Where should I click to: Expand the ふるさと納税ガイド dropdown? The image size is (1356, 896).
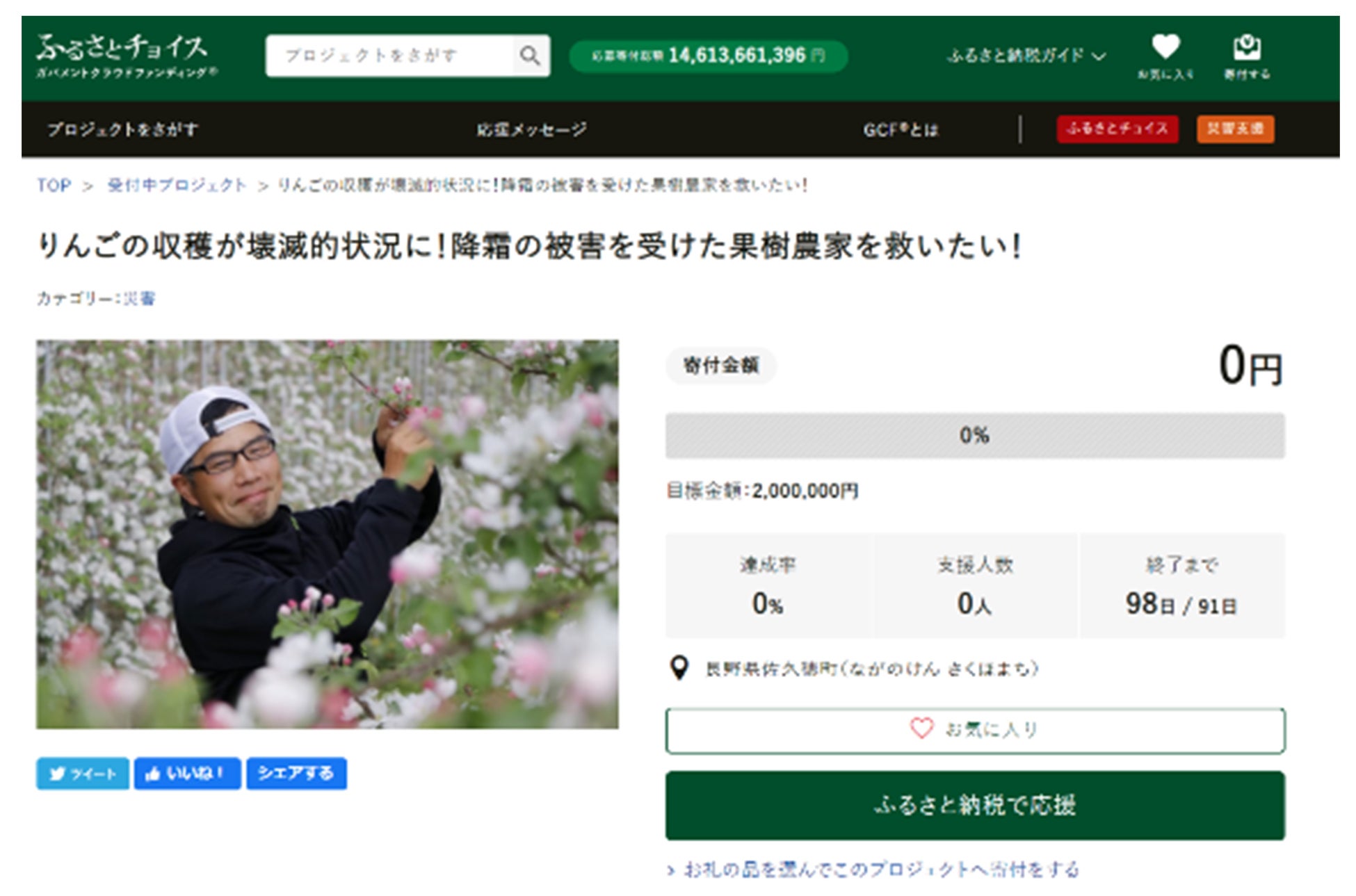[1026, 56]
